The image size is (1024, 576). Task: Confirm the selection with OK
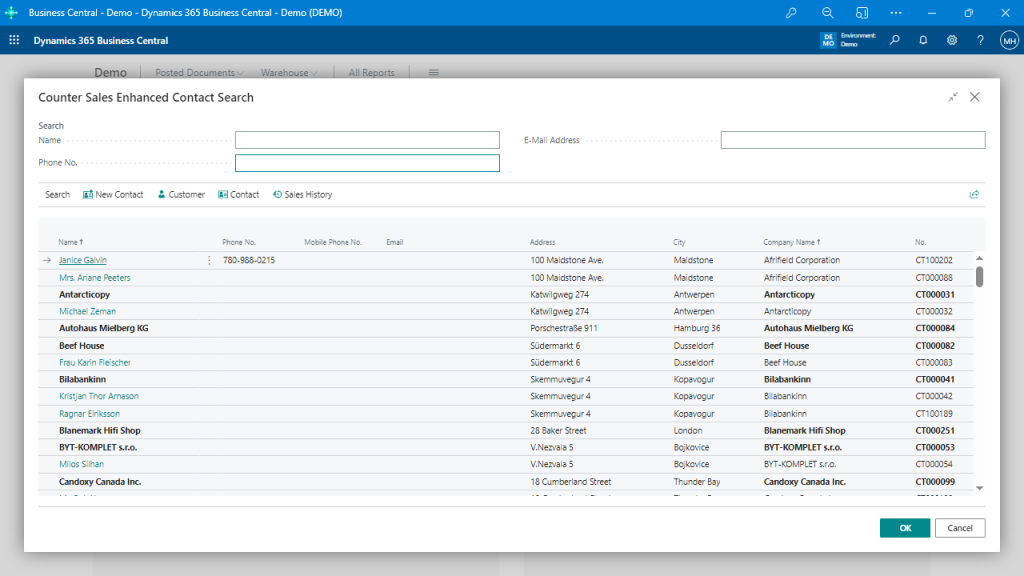click(904, 527)
